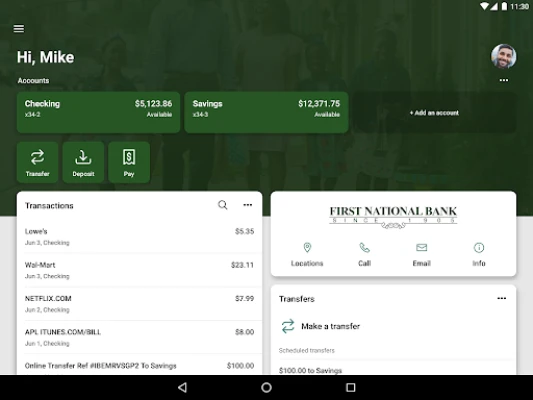The height and width of the screenshot is (400, 533).
Task: Click Make a transfer link
Action: click(330, 326)
